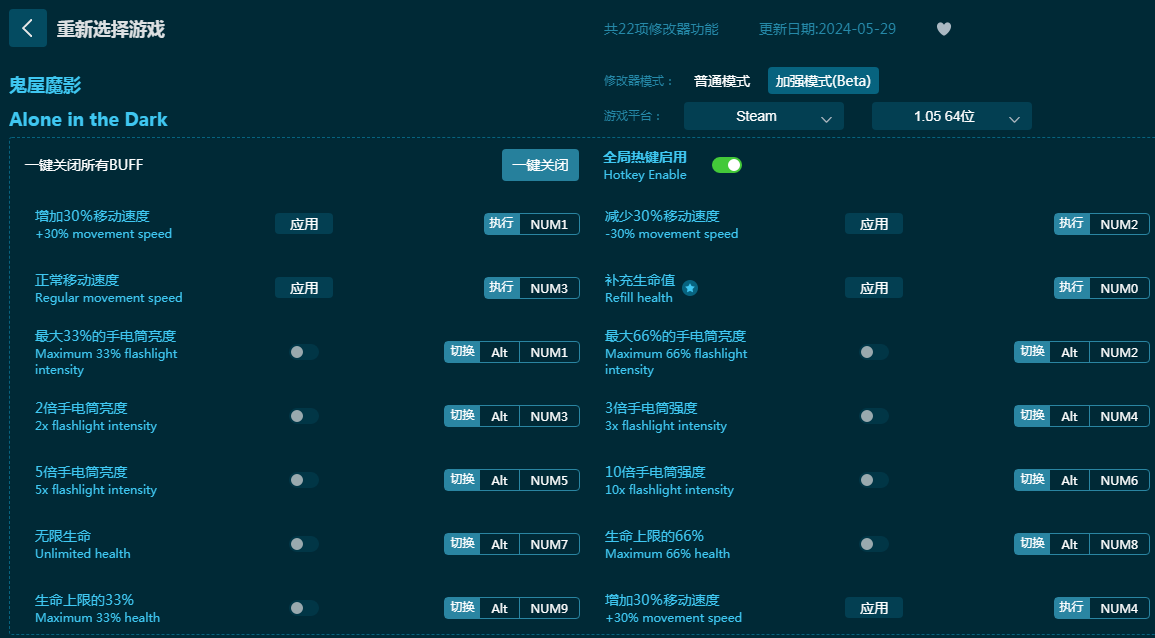Click NUM7 key for Unlimited health
The image size is (1155, 638).
pos(550,544)
